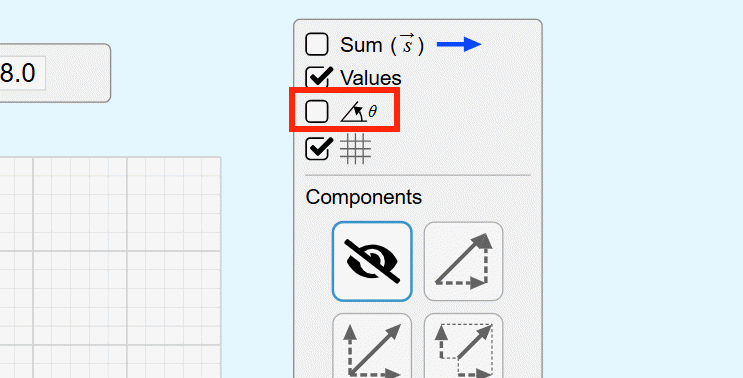The image size is (743, 378).
Task: Enable the Sum vector checkbox
Action: (317, 45)
